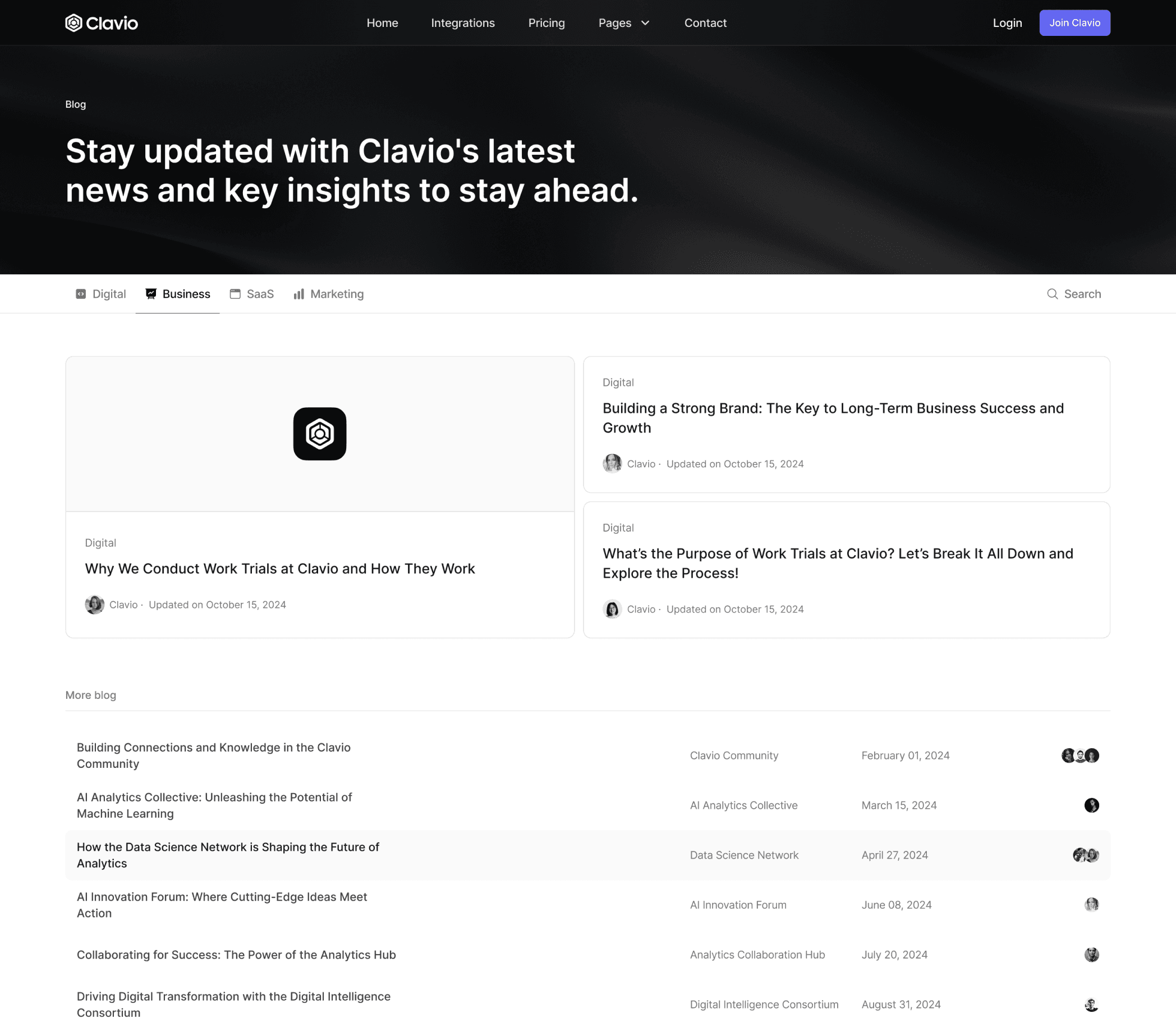Click the date July 20, 2024
This screenshot has height=1032, width=1176.
[895, 955]
